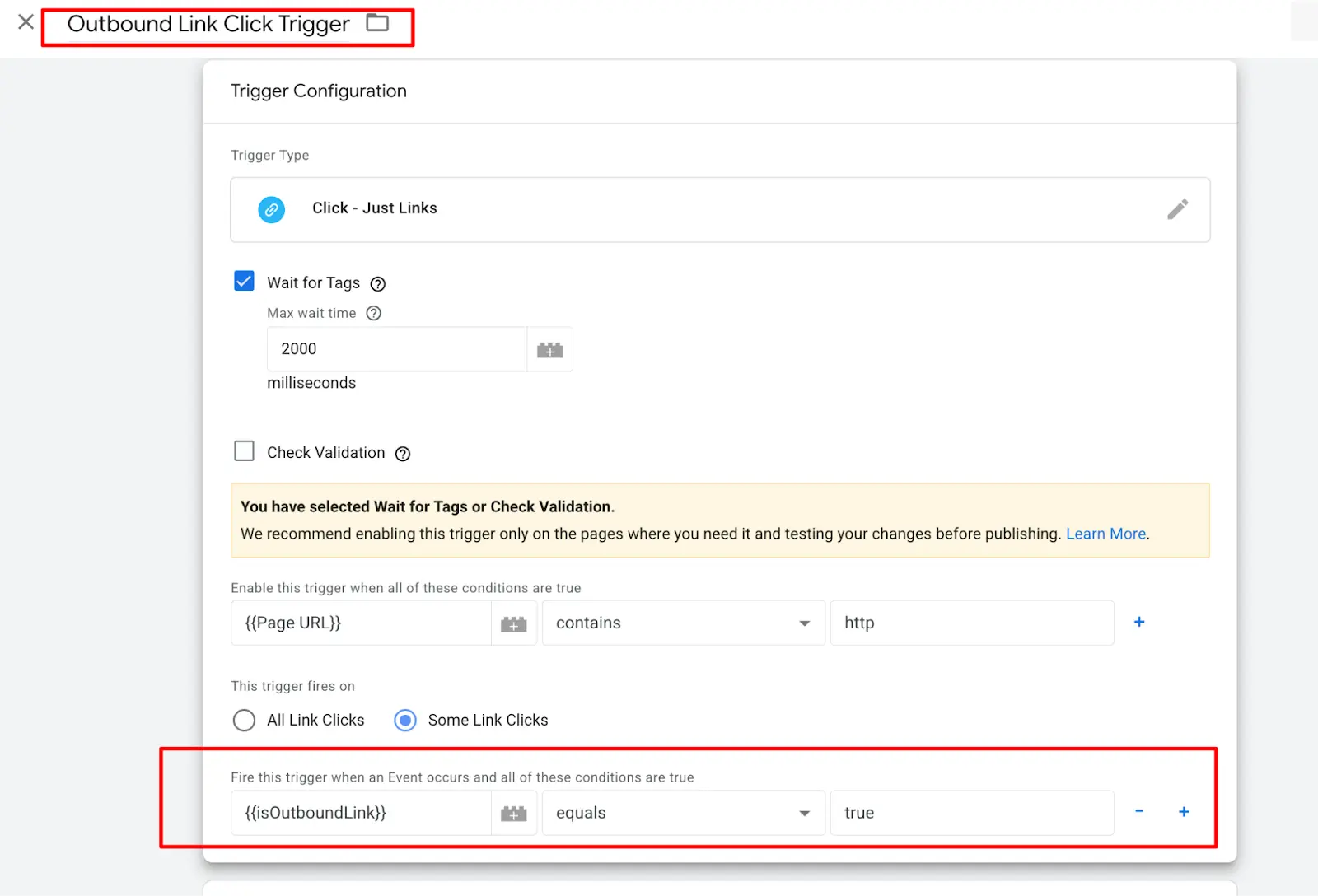Viewport: 1318px width, 896px height.
Task: Enable Check Validation
Action: click(244, 450)
